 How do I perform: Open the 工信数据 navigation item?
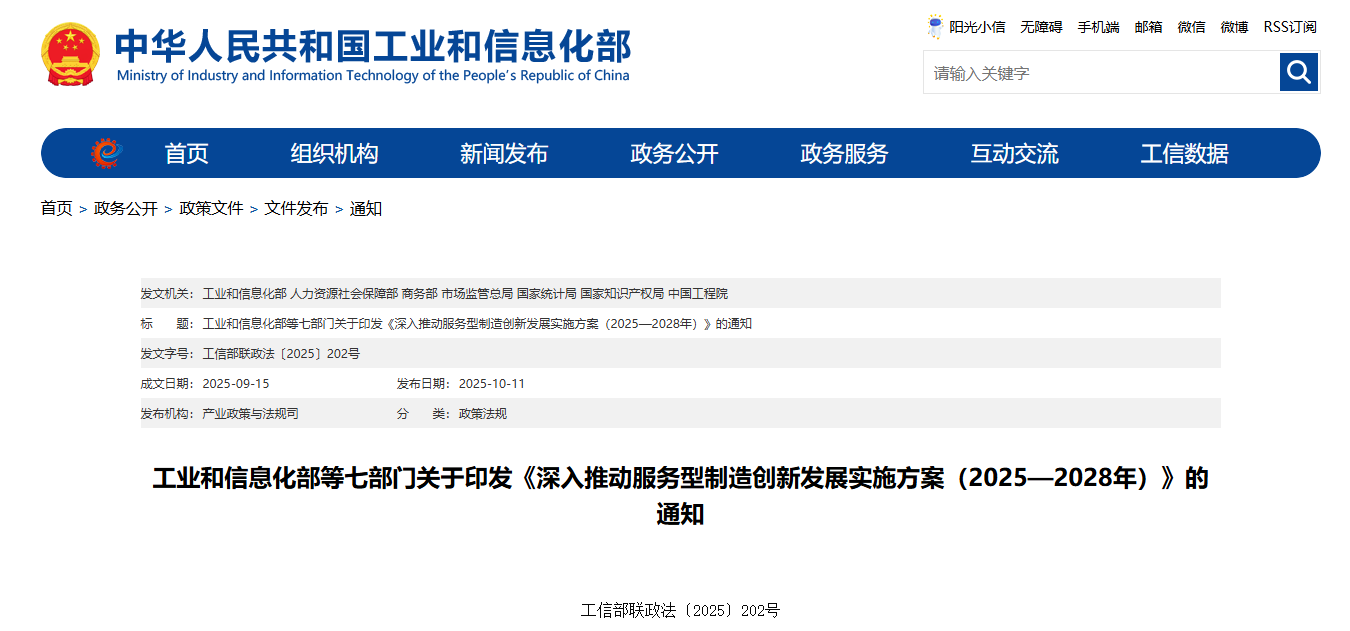1184,154
